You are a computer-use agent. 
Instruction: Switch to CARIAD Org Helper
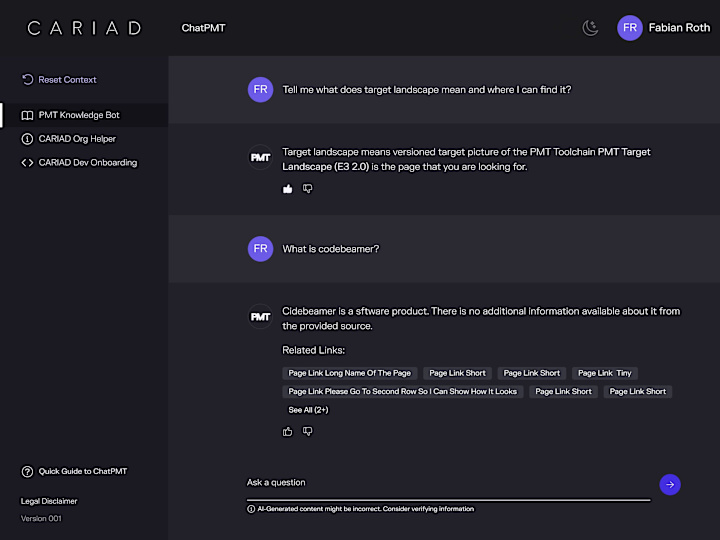click(77, 139)
